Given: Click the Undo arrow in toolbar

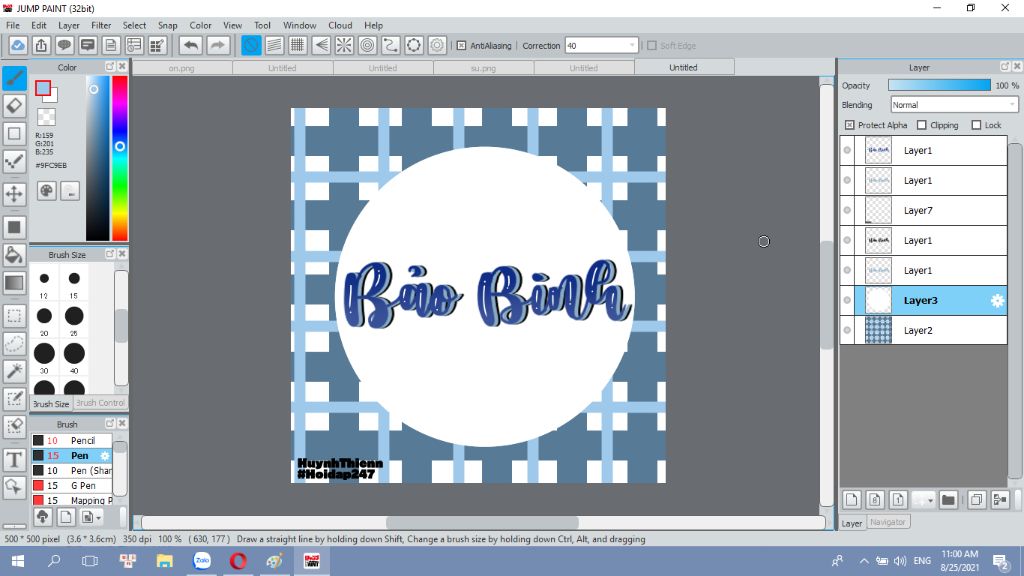Looking at the screenshot, I should [x=191, y=46].
